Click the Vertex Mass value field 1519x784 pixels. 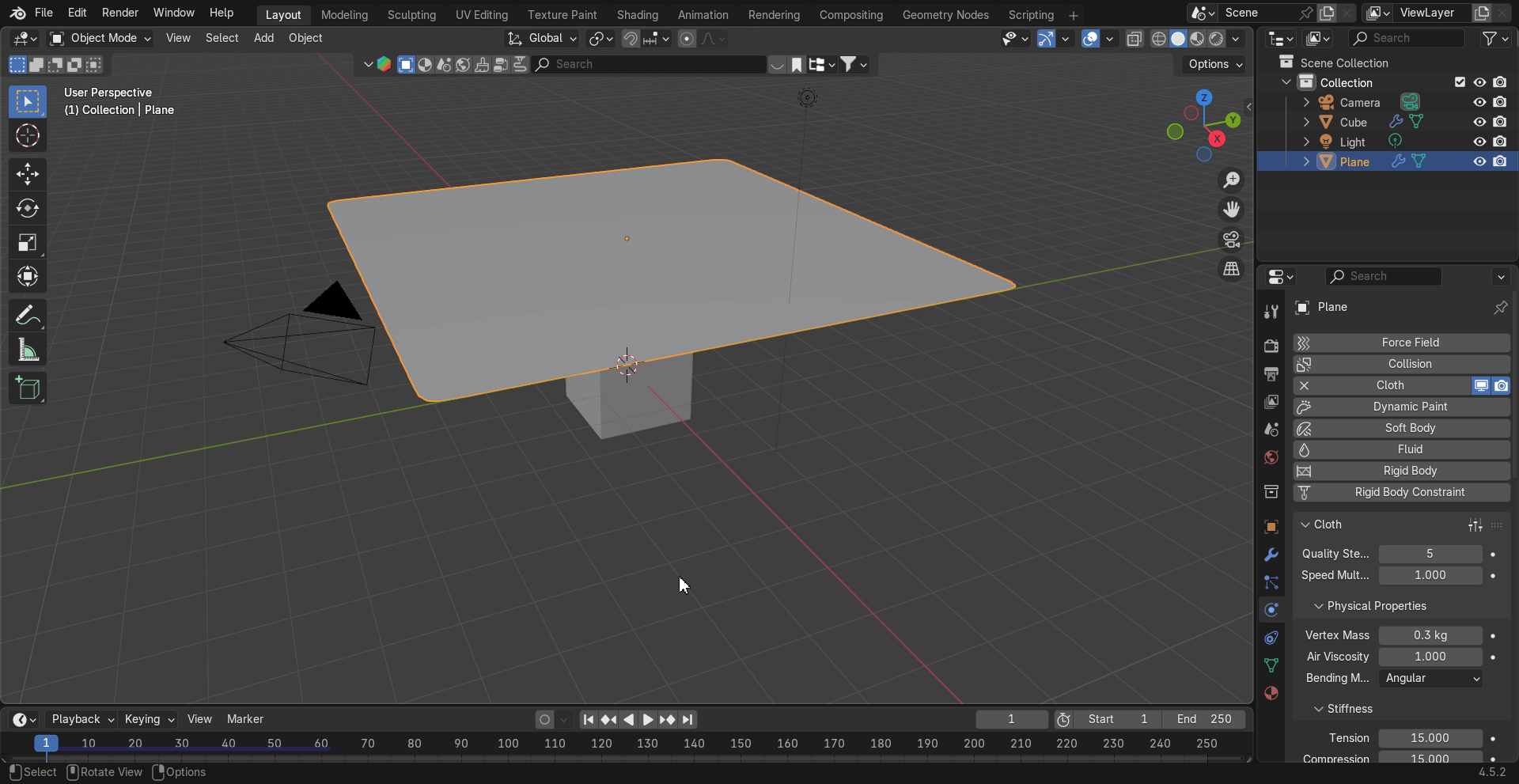[1430, 635]
